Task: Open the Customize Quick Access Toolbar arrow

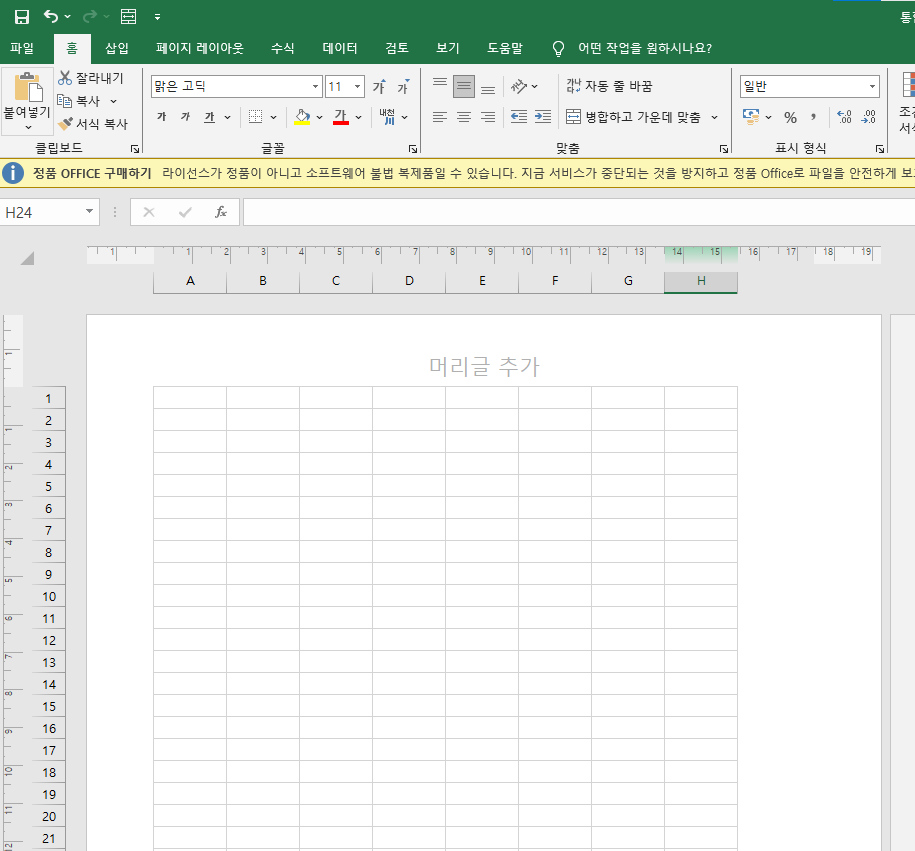Action: pos(158,17)
